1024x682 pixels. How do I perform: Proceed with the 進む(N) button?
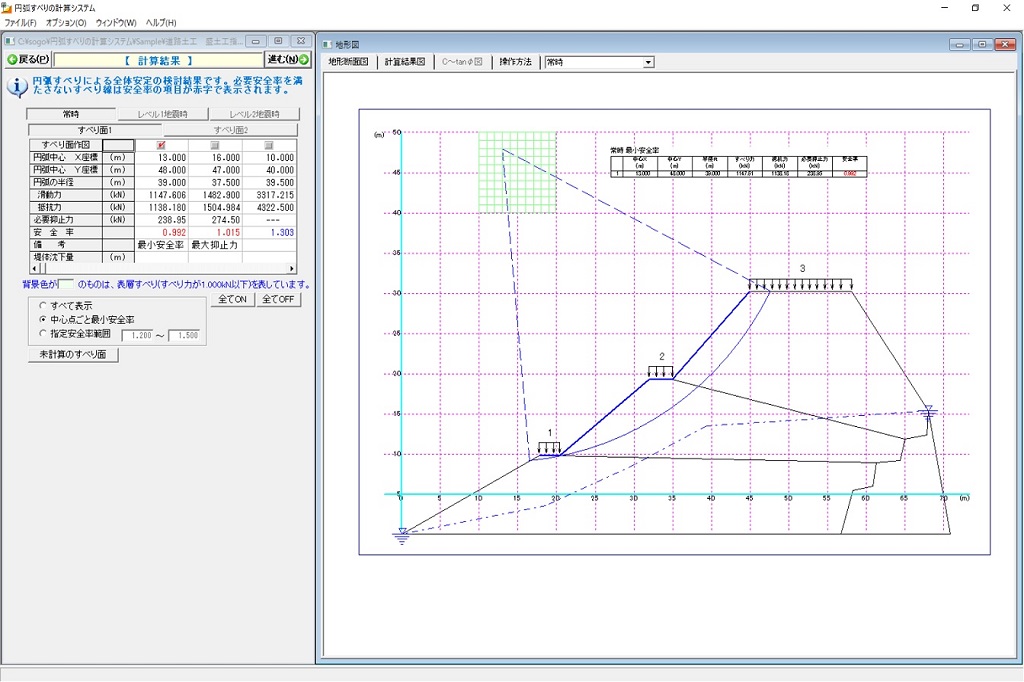(288, 59)
